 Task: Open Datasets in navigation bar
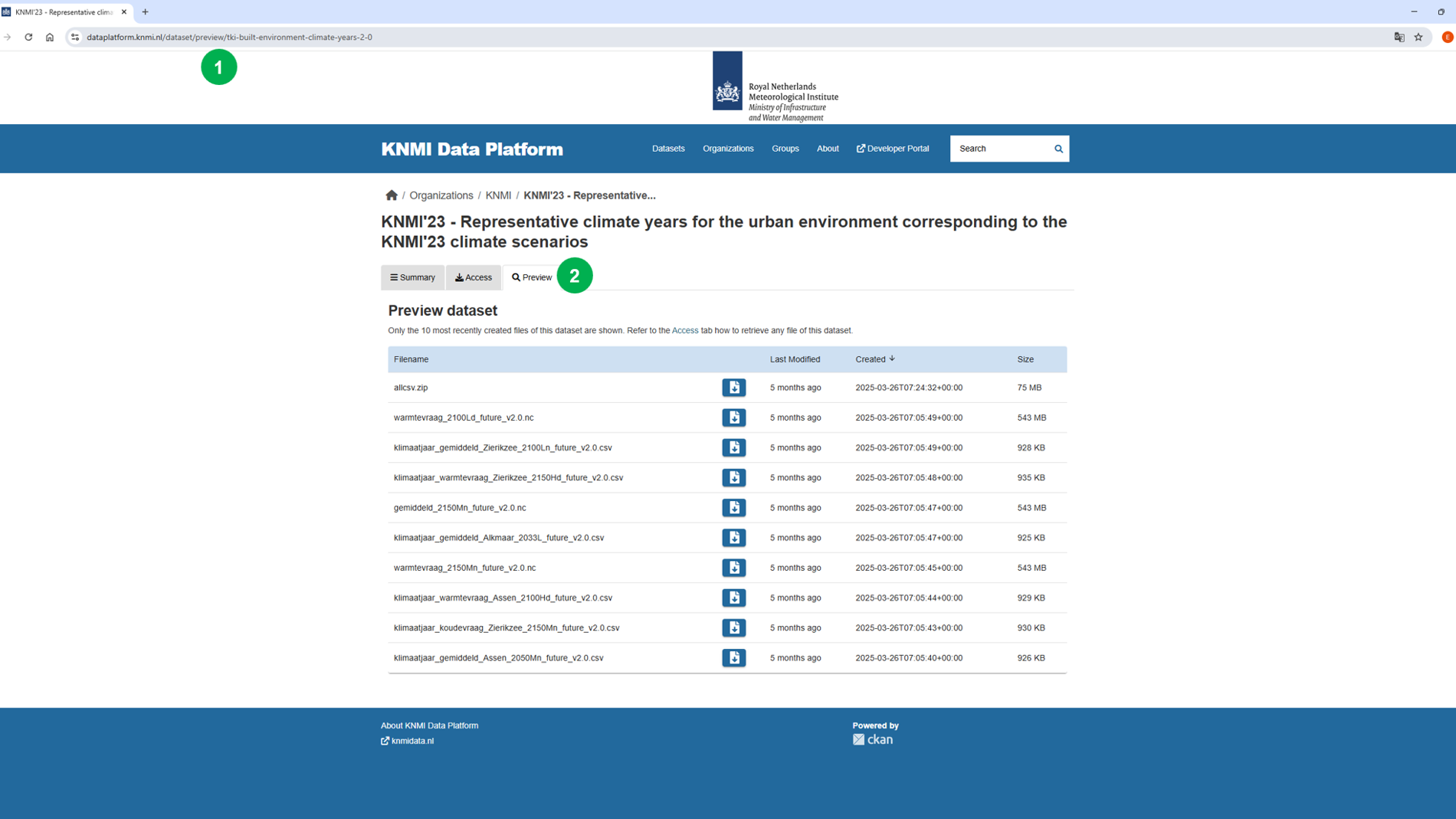point(668,149)
